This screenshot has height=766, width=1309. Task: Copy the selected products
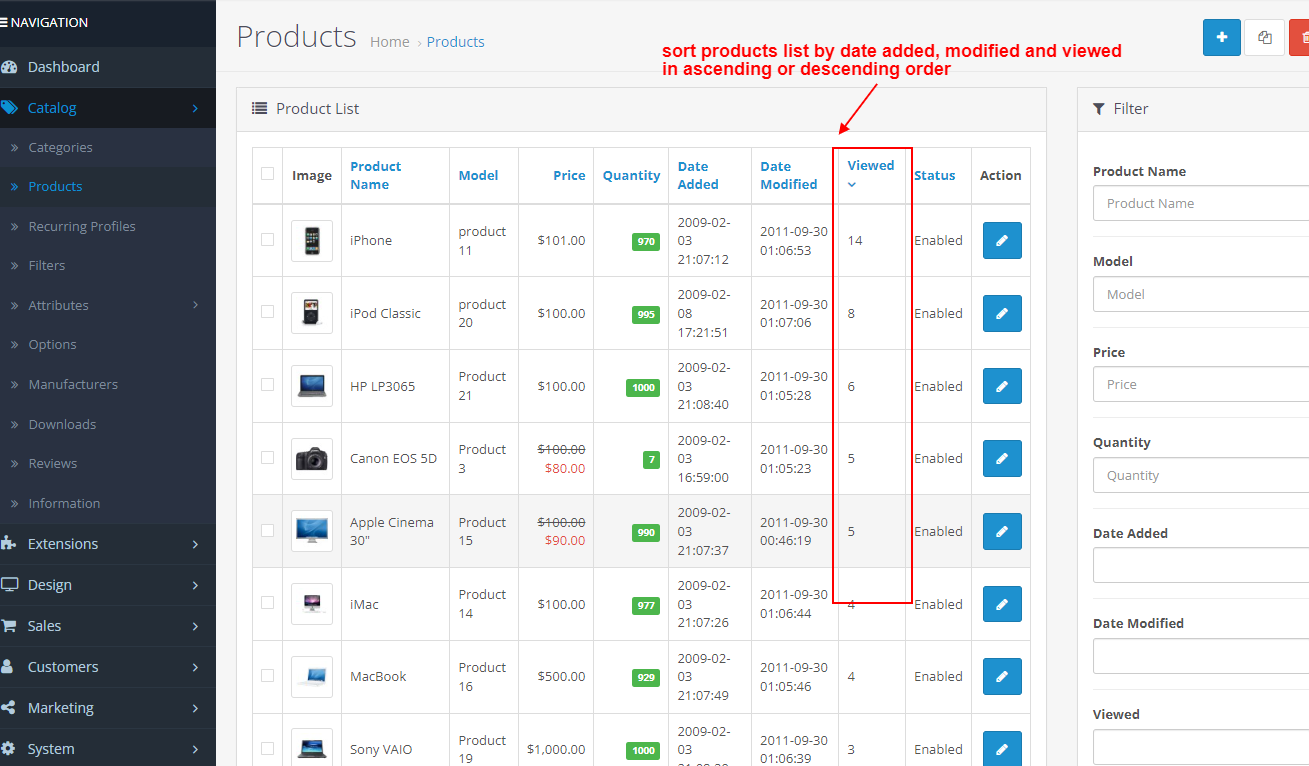(1264, 37)
